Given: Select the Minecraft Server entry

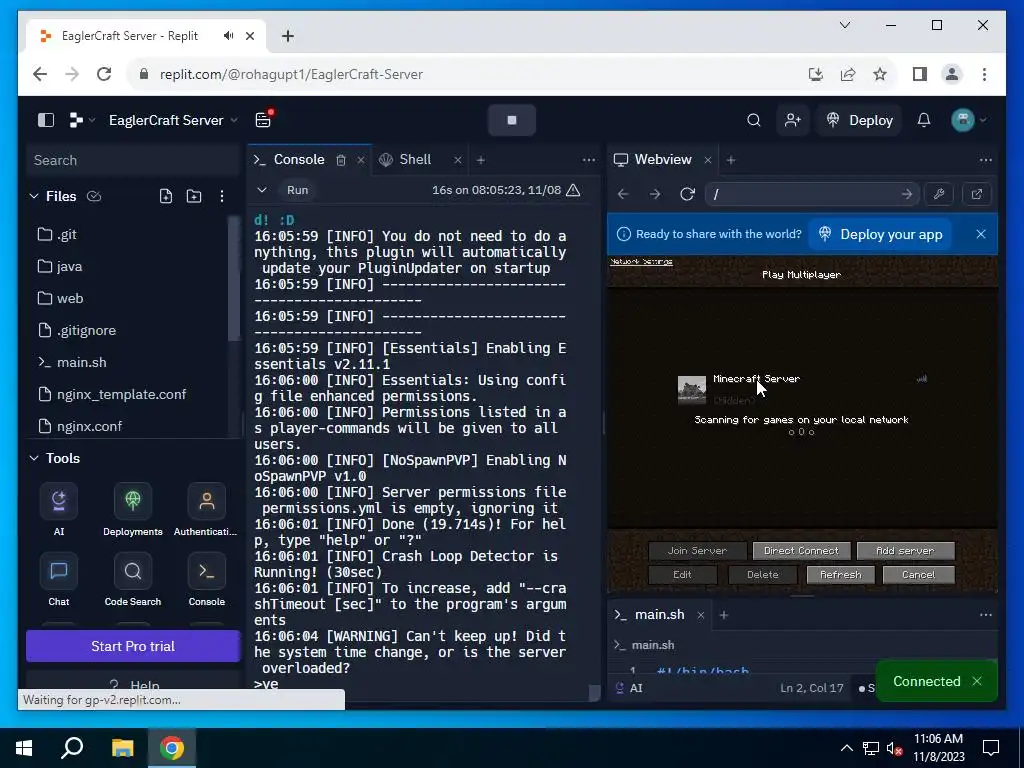Looking at the screenshot, I should point(802,389).
